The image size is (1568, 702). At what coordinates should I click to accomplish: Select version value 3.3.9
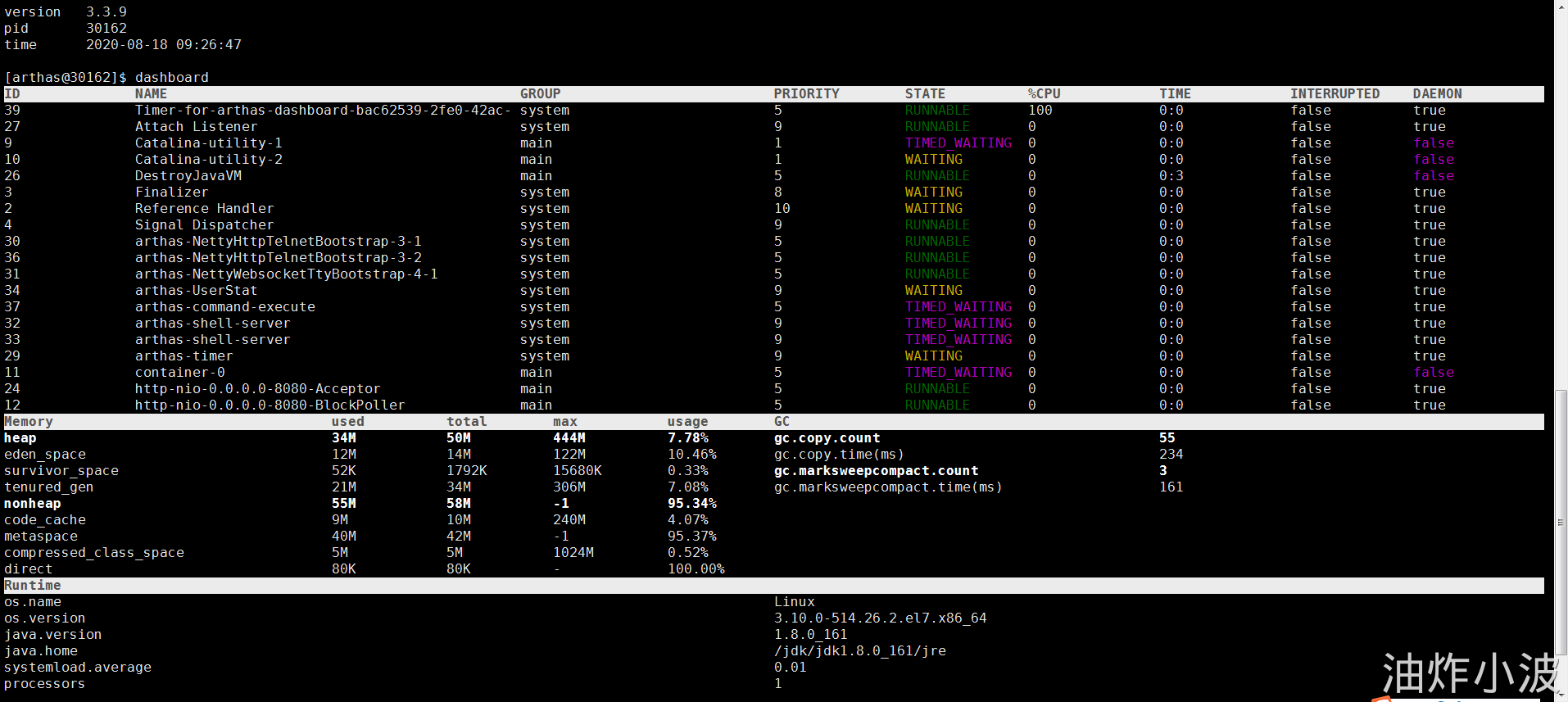click(x=106, y=12)
